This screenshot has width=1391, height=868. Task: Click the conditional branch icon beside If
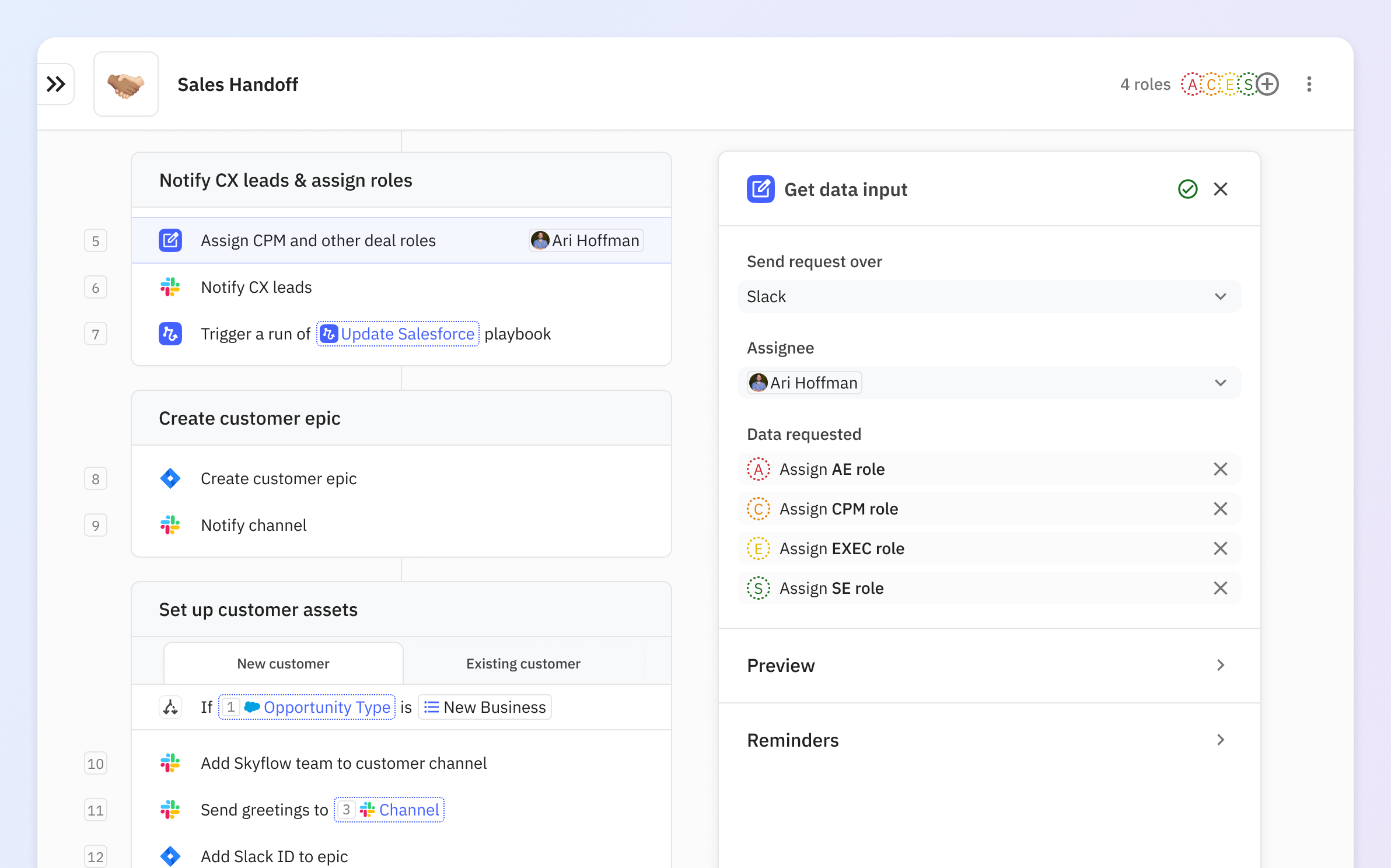(x=170, y=707)
